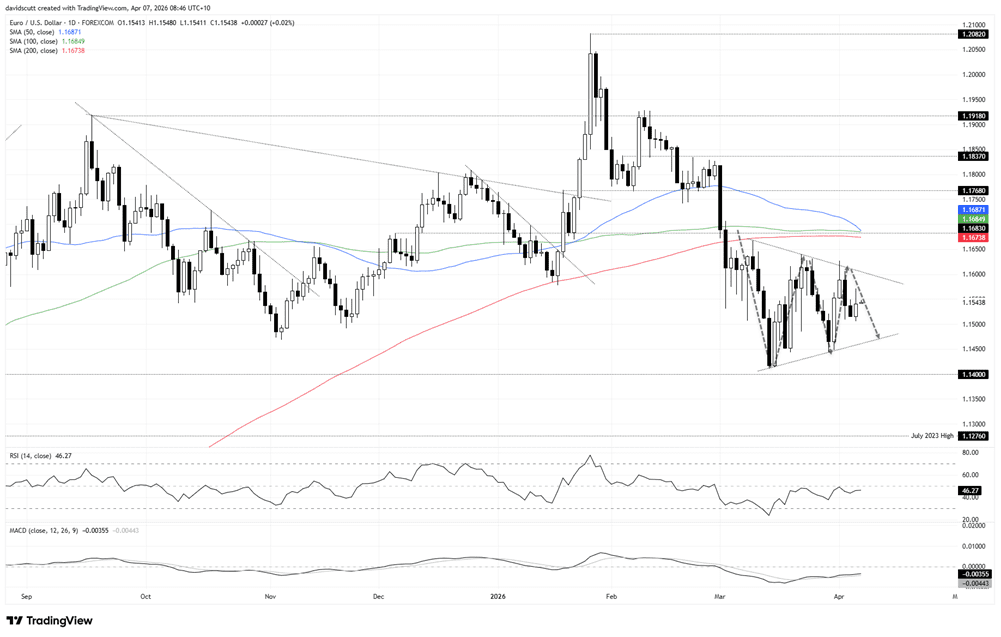The height and width of the screenshot is (637, 1001).
Task: Click the 2026 label on time axis
Action: coord(497,596)
